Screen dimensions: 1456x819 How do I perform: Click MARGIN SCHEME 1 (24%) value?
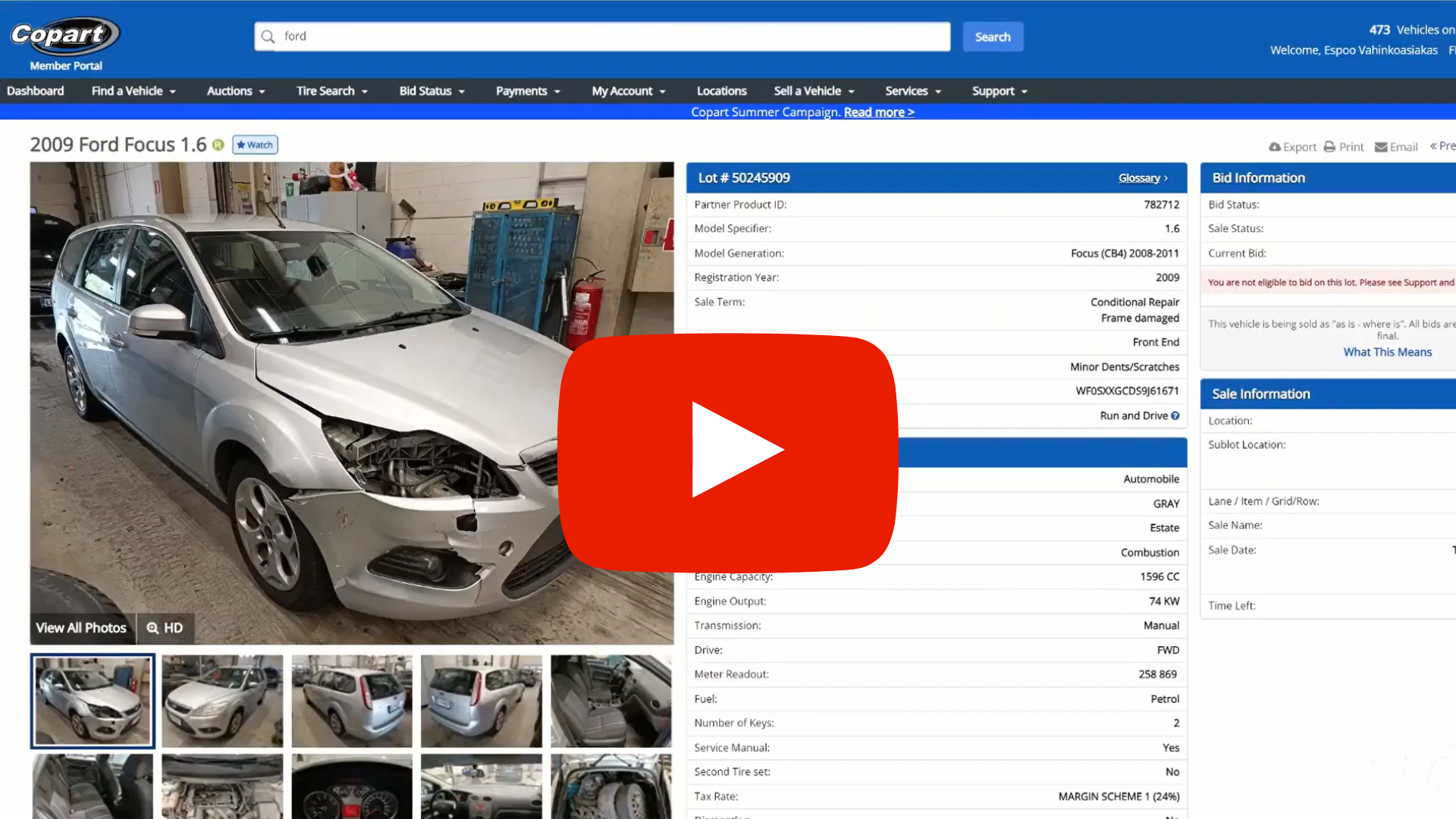tap(1119, 796)
